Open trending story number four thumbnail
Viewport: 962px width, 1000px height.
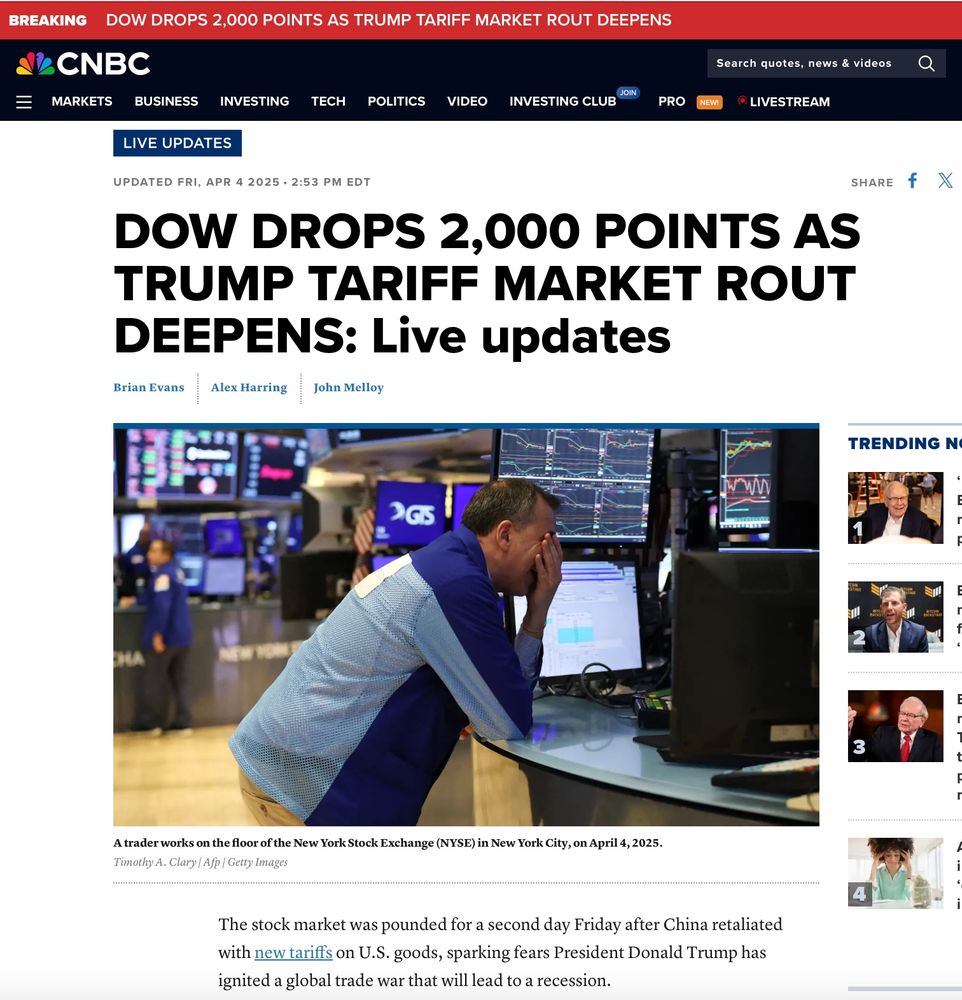click(895, 873)
